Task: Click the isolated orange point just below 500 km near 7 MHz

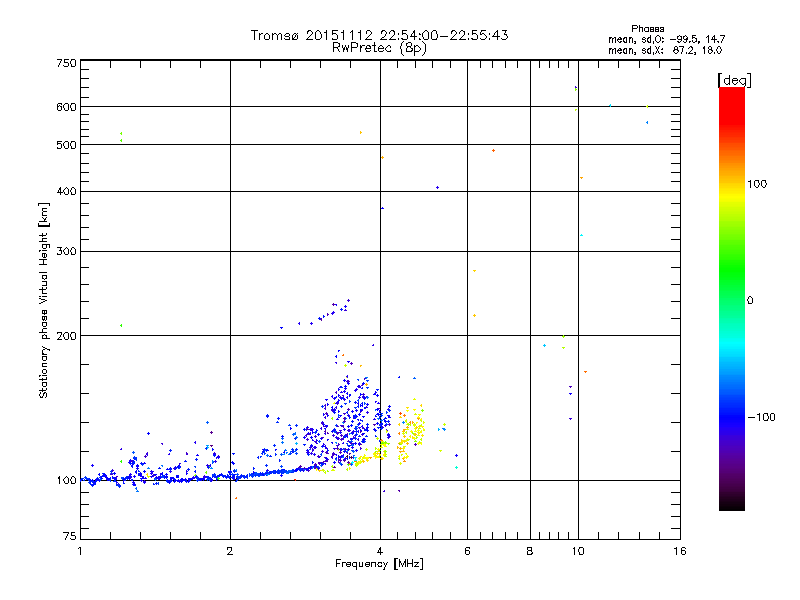Action: (x=493, y=151)
